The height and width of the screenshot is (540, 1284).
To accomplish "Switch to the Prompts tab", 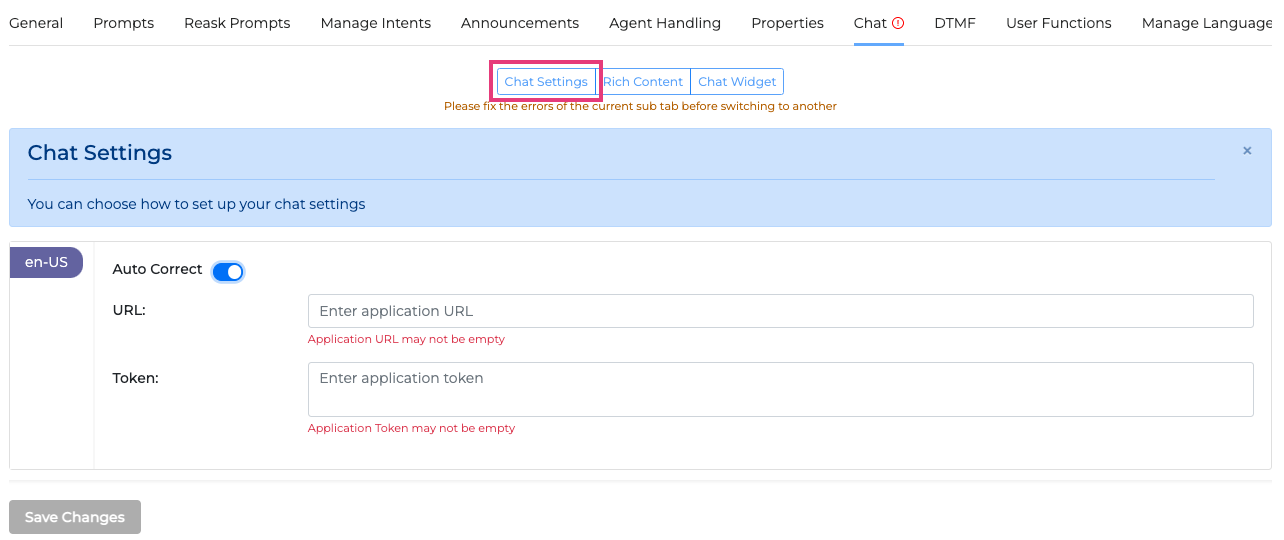I will 124,23.
